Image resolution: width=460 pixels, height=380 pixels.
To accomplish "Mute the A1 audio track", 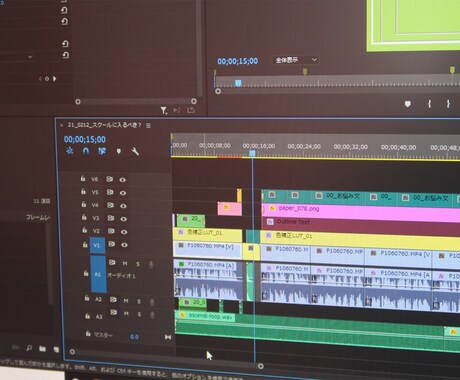I will 125,264.
